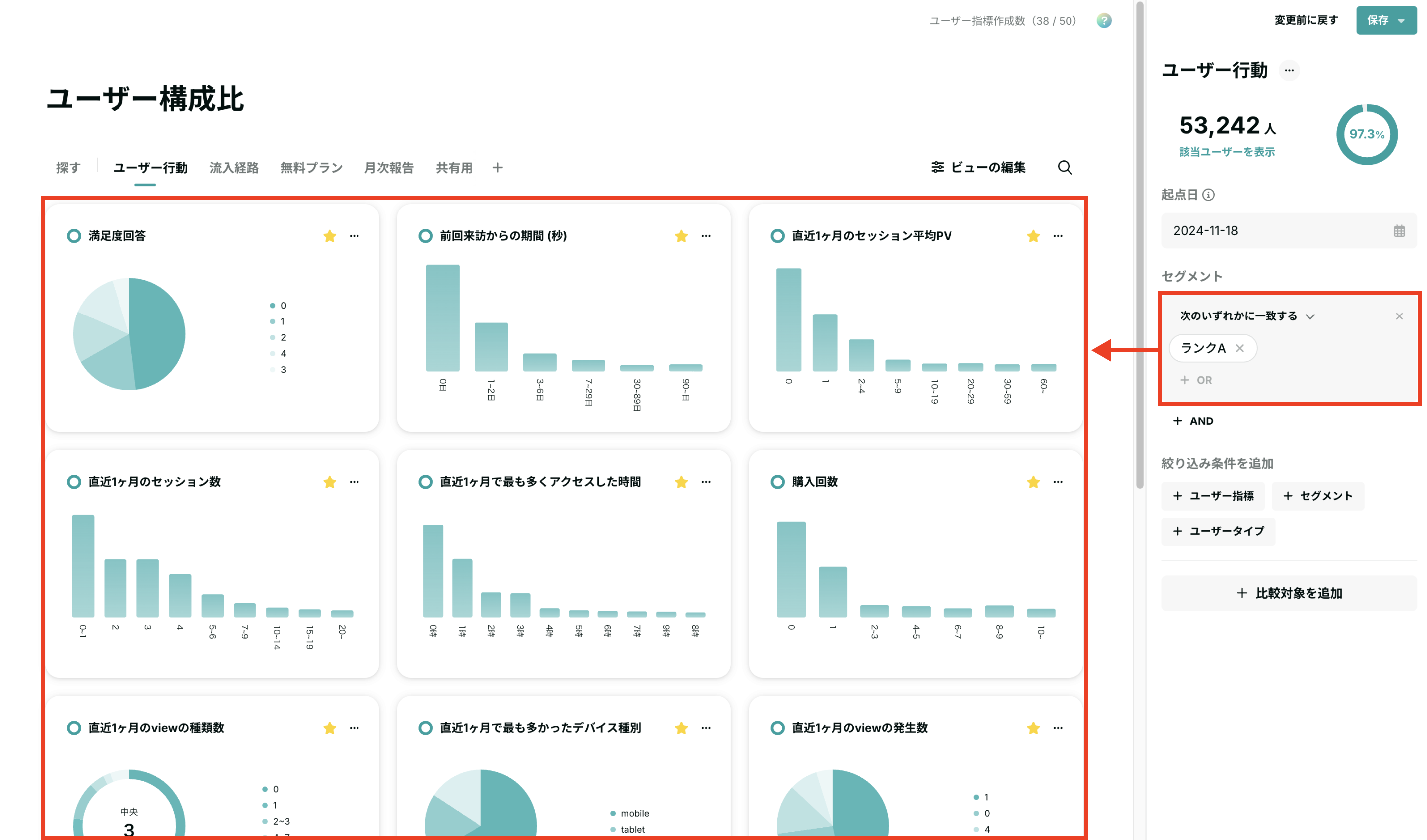The image size is (1427, 840).
Task: Click the 起点日 info icon
Action: click(1208, 195)
